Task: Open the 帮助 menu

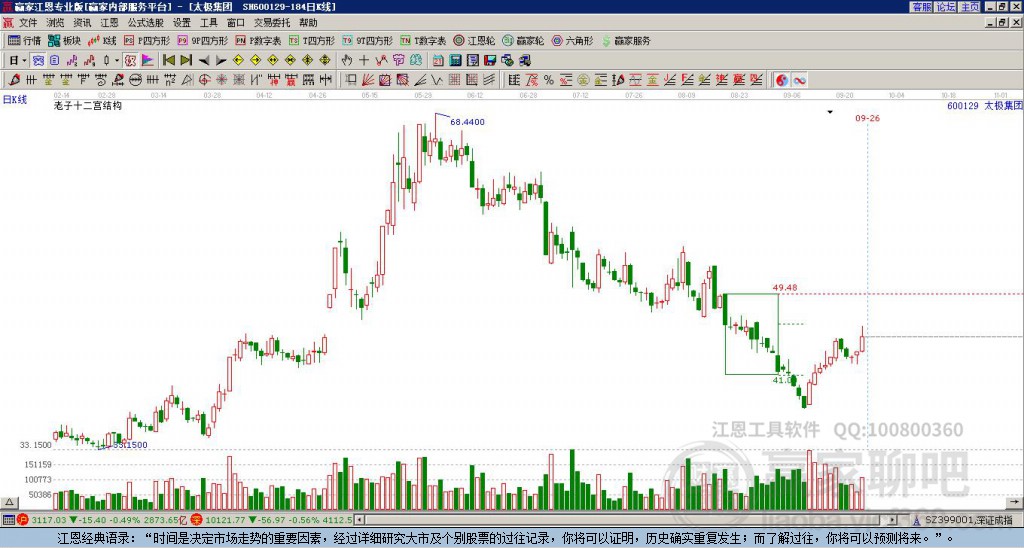Action: (308, 23)
